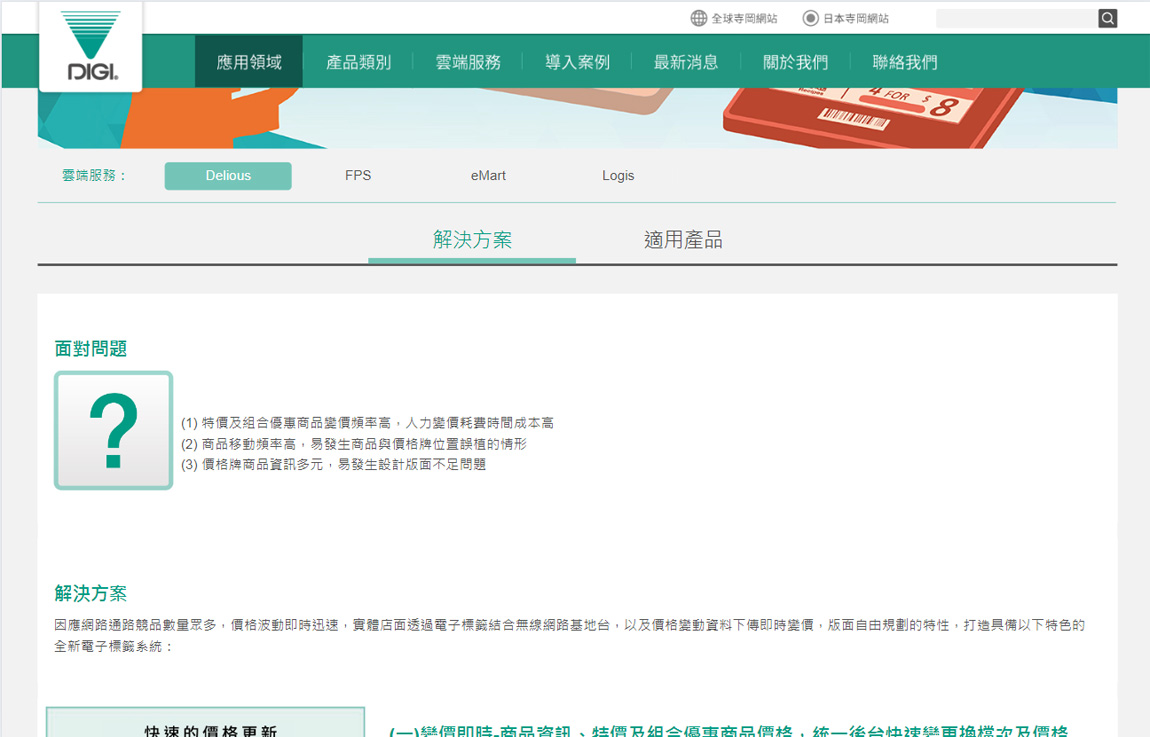Viewport: 1150px width, 737px height.
Task: Open the 全球寺岡網站 link
Action: click(744, 18)
